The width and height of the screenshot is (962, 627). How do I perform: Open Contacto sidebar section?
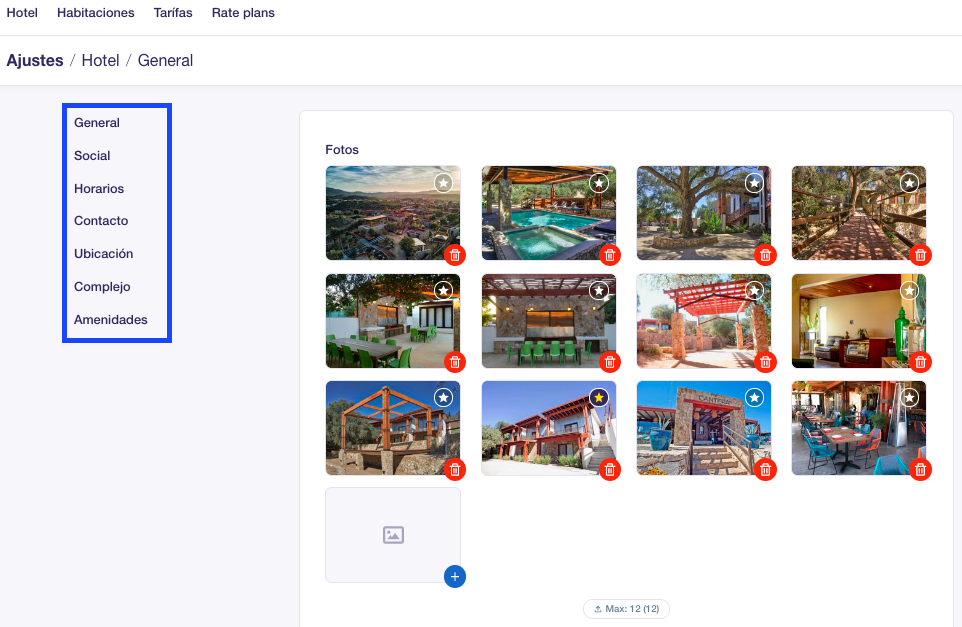pyautogui.click(x=101, y=221)
